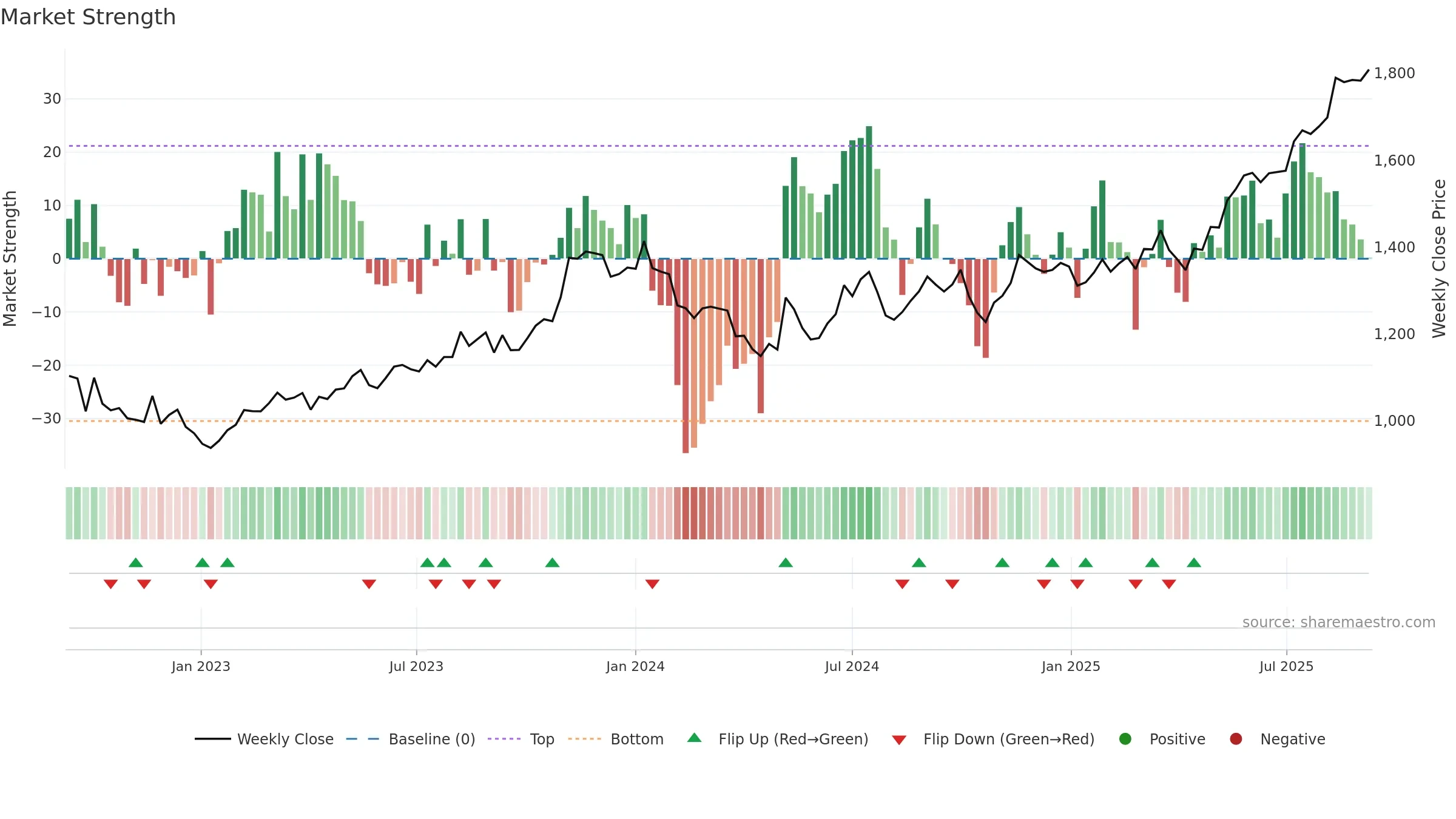This screenshot has width=1456, height=819.
Task: Click the Jul 2023 x-axis label
Action: click(416, 666)
